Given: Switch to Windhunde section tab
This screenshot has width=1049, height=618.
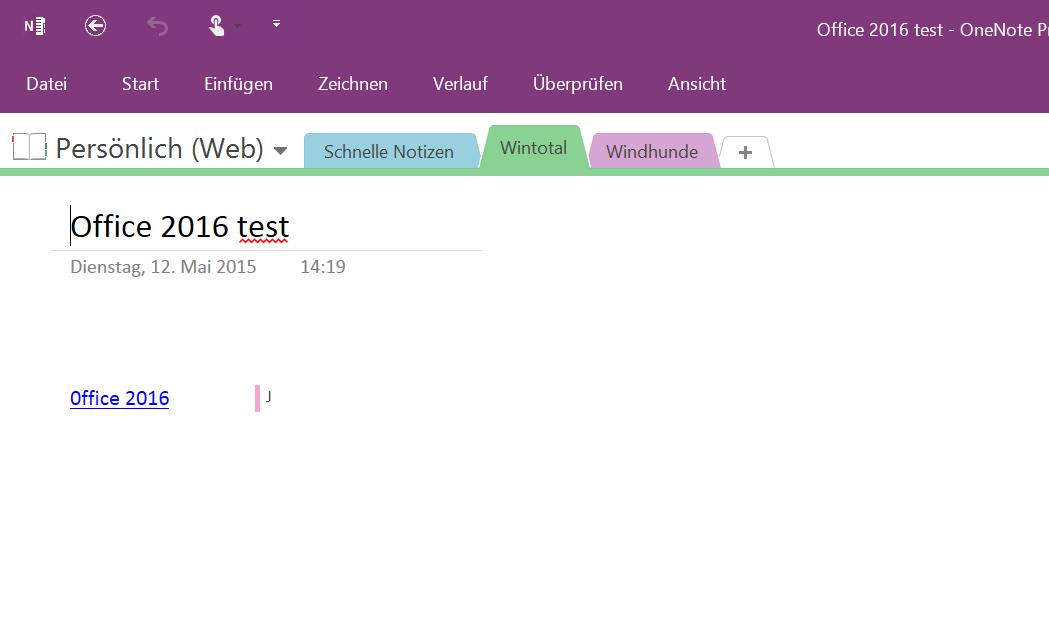Looking at the screenshot, I should 652,151.
